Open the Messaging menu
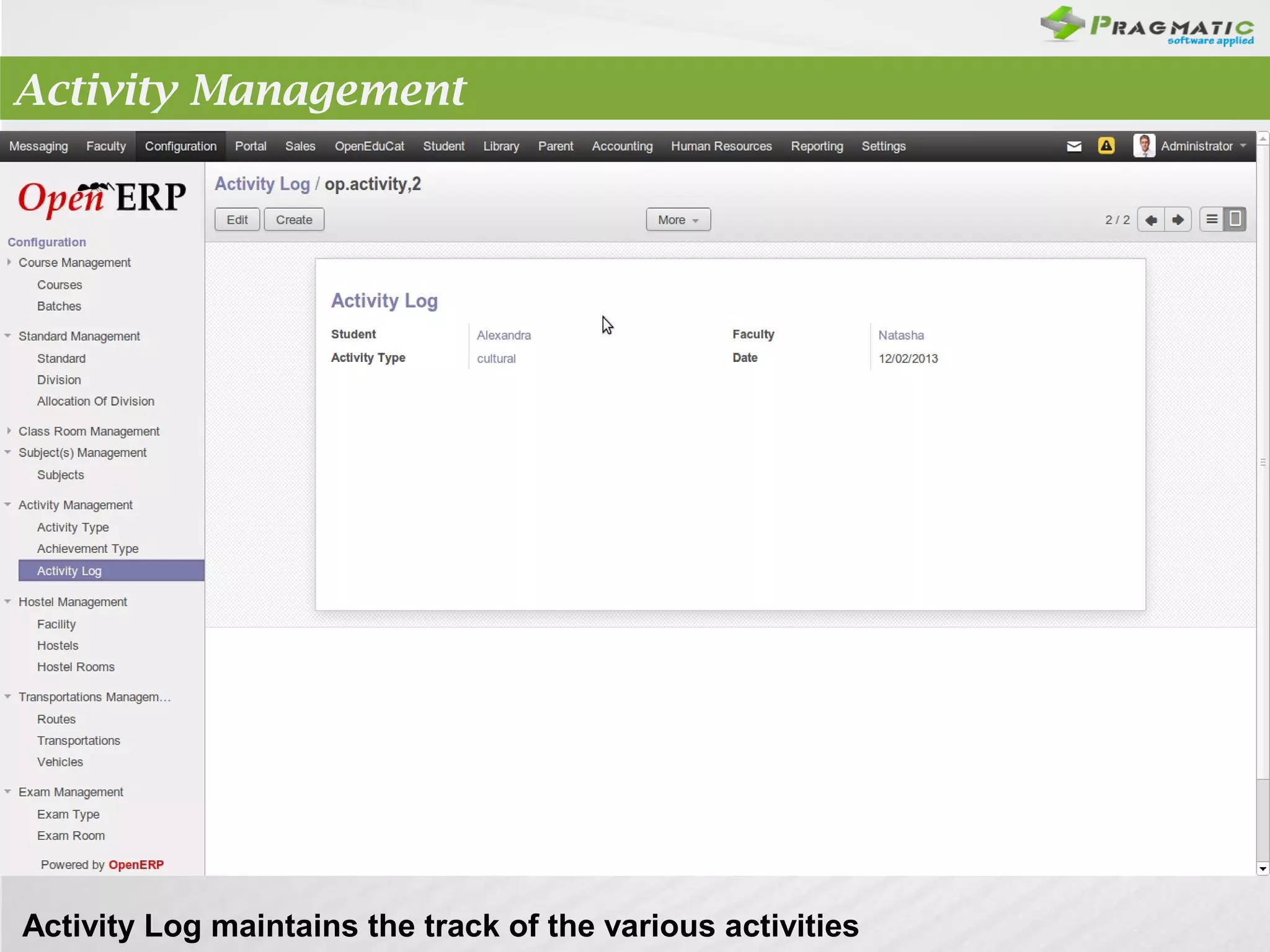 pos(38,146)
